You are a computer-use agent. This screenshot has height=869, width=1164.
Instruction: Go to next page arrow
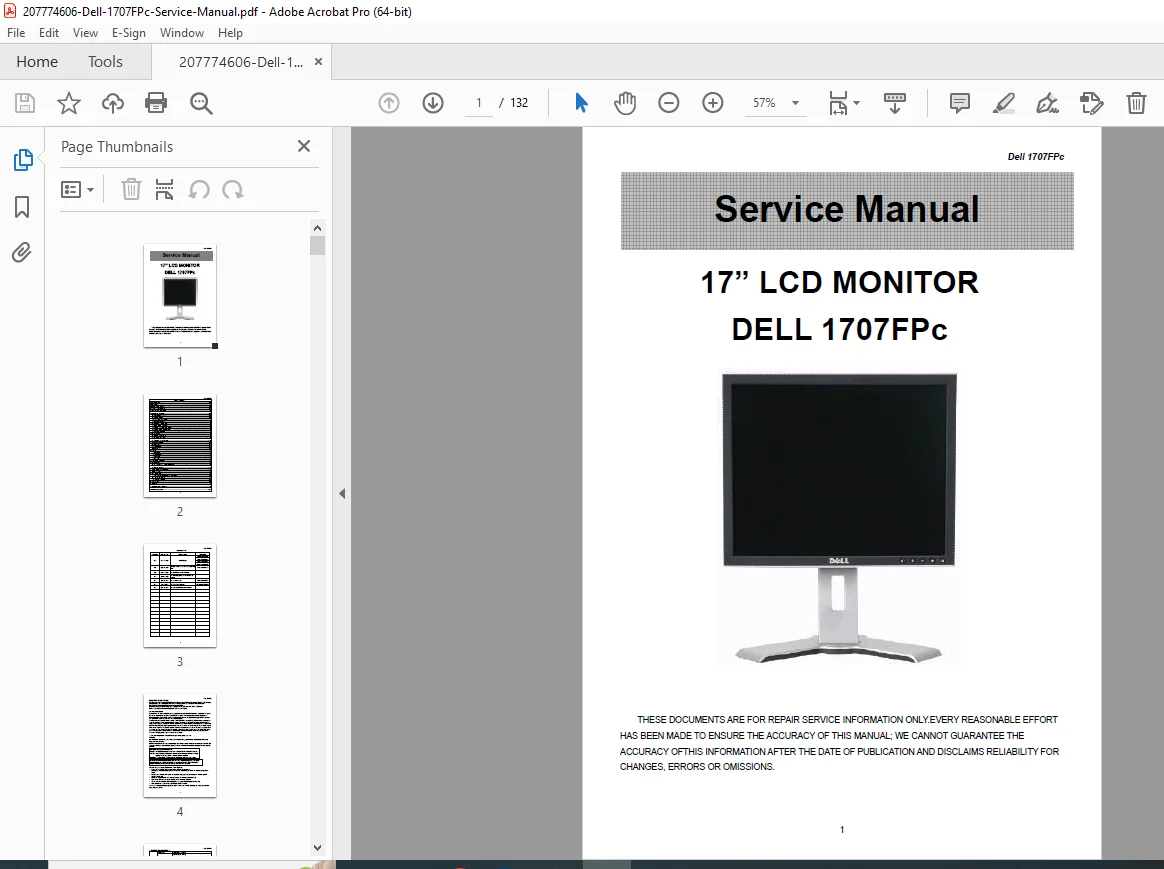point(433,103)
